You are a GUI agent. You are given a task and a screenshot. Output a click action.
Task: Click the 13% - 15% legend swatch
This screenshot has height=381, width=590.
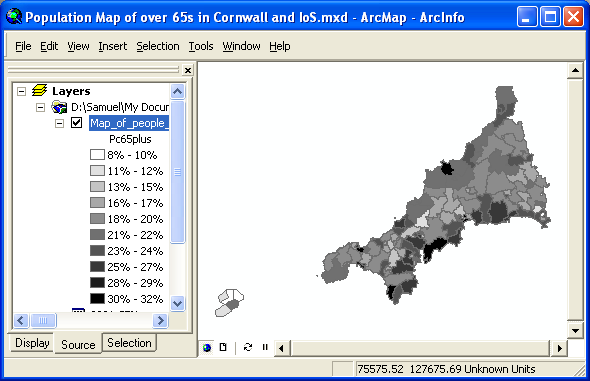click(97, 187)
